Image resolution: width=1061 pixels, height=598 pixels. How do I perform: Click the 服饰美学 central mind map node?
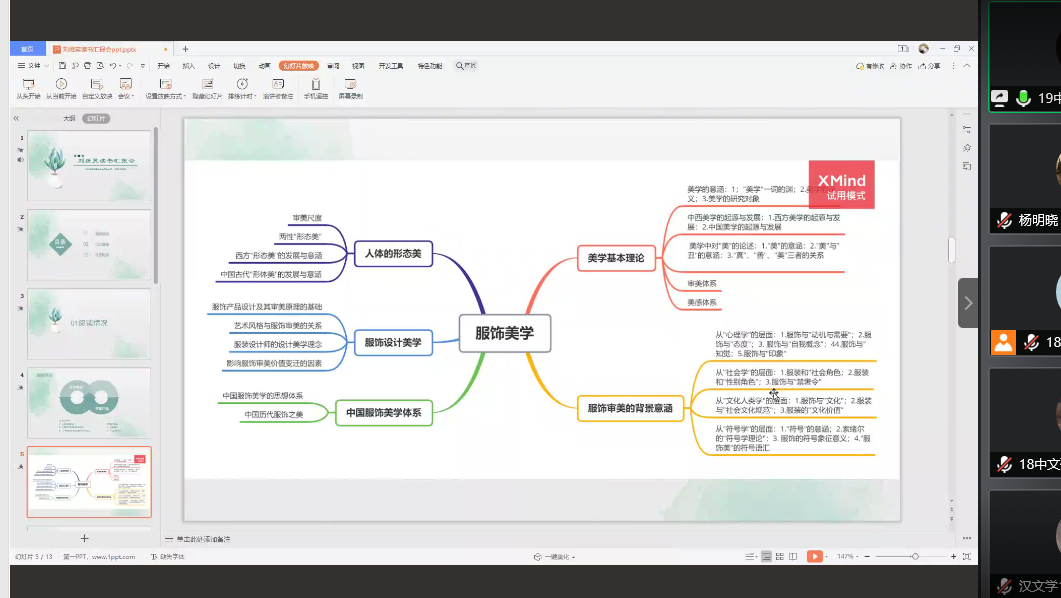[505, 334]
